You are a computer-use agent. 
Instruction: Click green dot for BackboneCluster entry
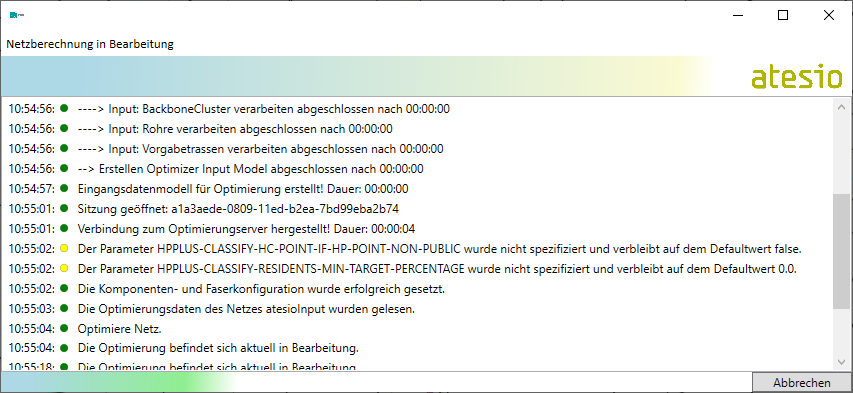coord(64,108)
